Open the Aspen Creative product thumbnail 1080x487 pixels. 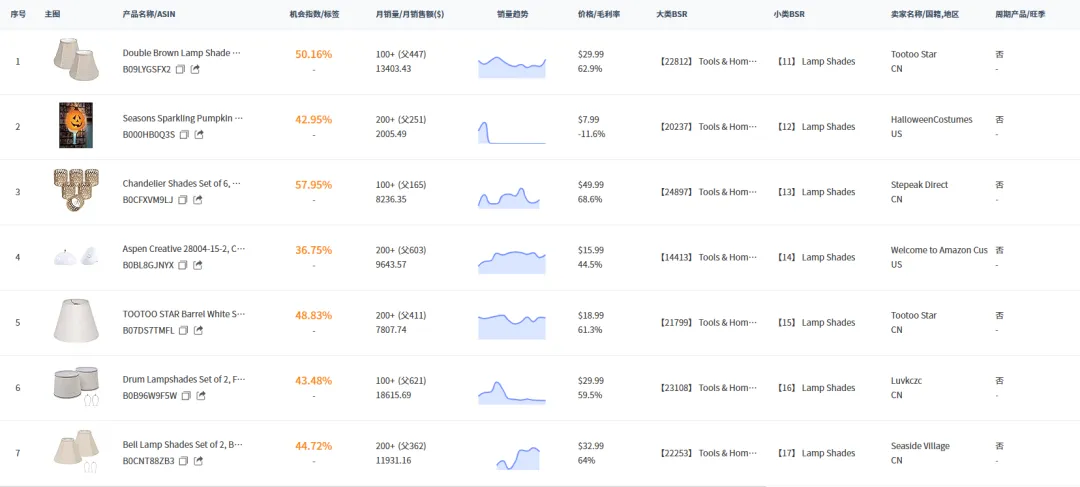coord(76,256)
